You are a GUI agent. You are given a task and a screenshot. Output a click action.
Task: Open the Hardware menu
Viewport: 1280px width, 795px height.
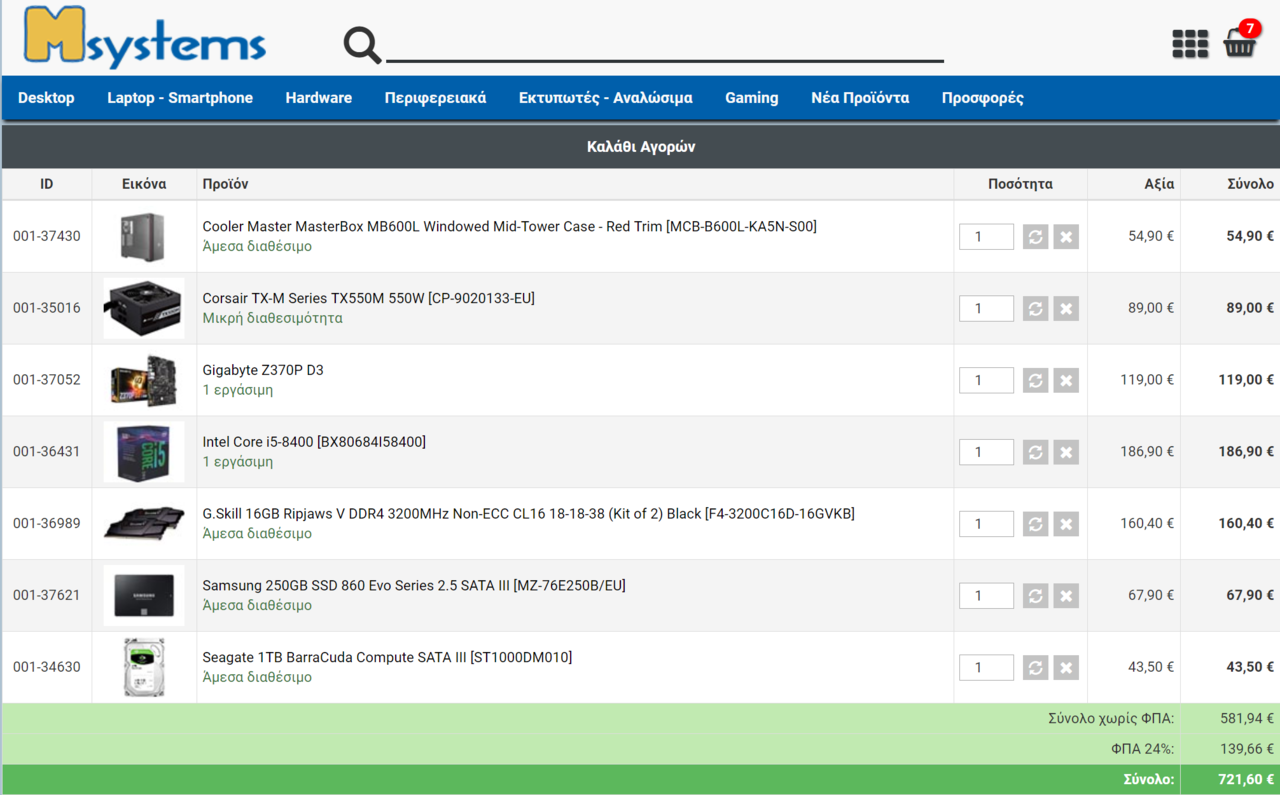pyautogui.click(x=318, y=98)
